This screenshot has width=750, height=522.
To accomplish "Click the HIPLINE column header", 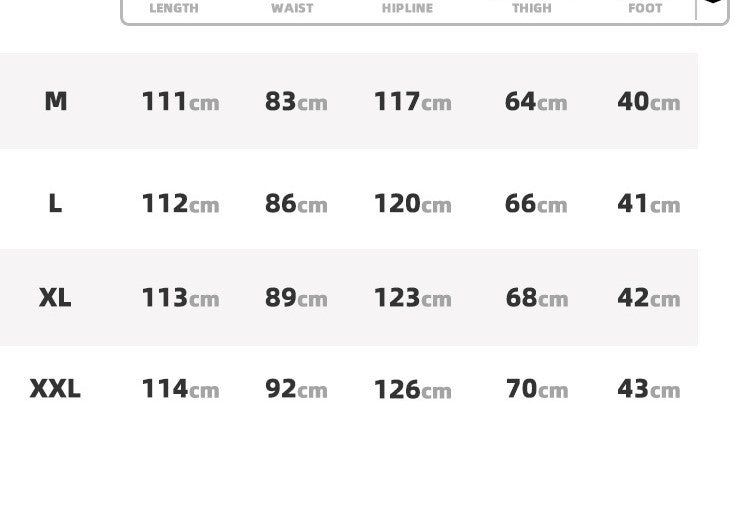I will click(x=407, y=8).
